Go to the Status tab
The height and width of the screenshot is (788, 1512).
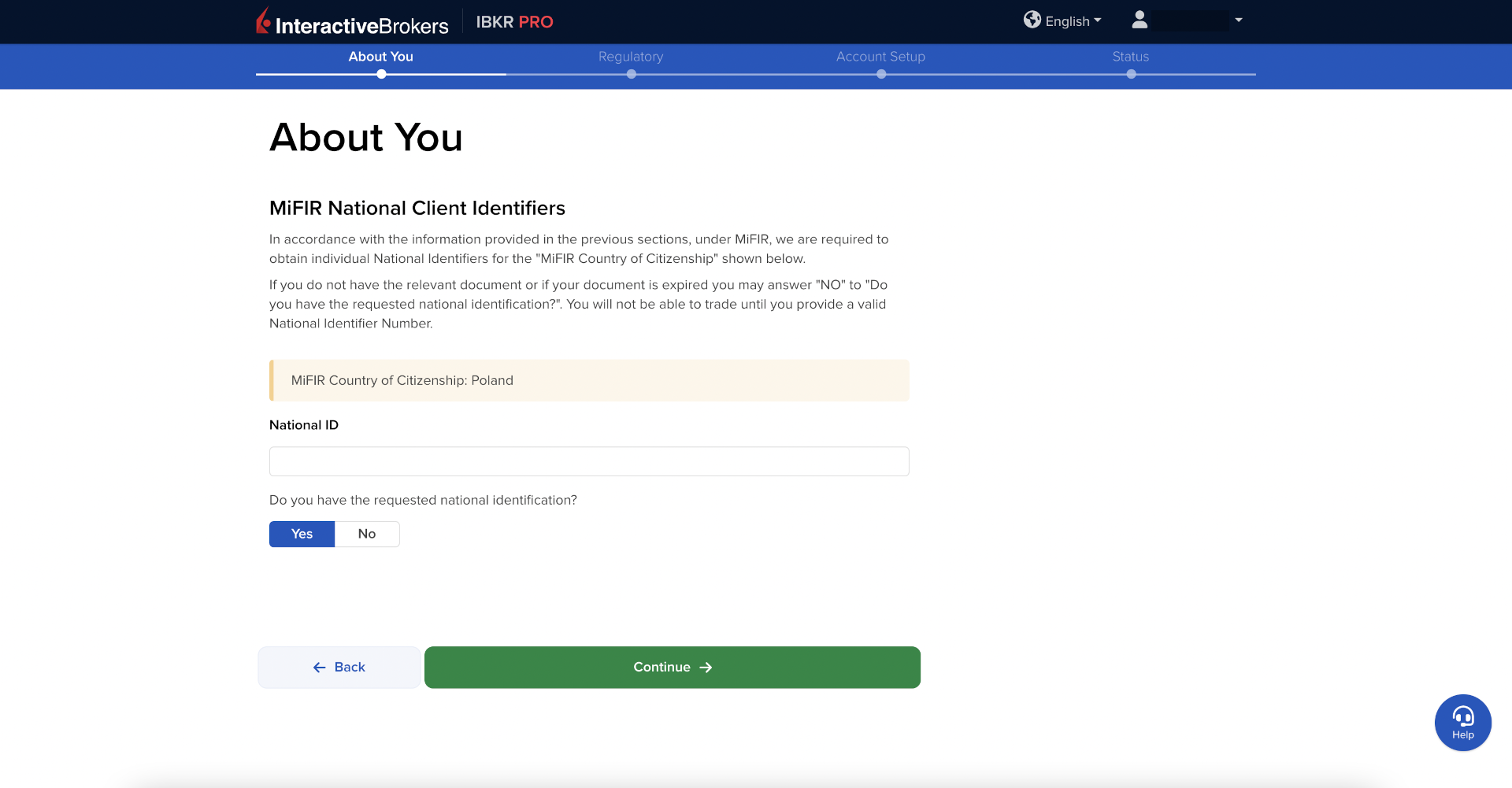pos(1130,57)
